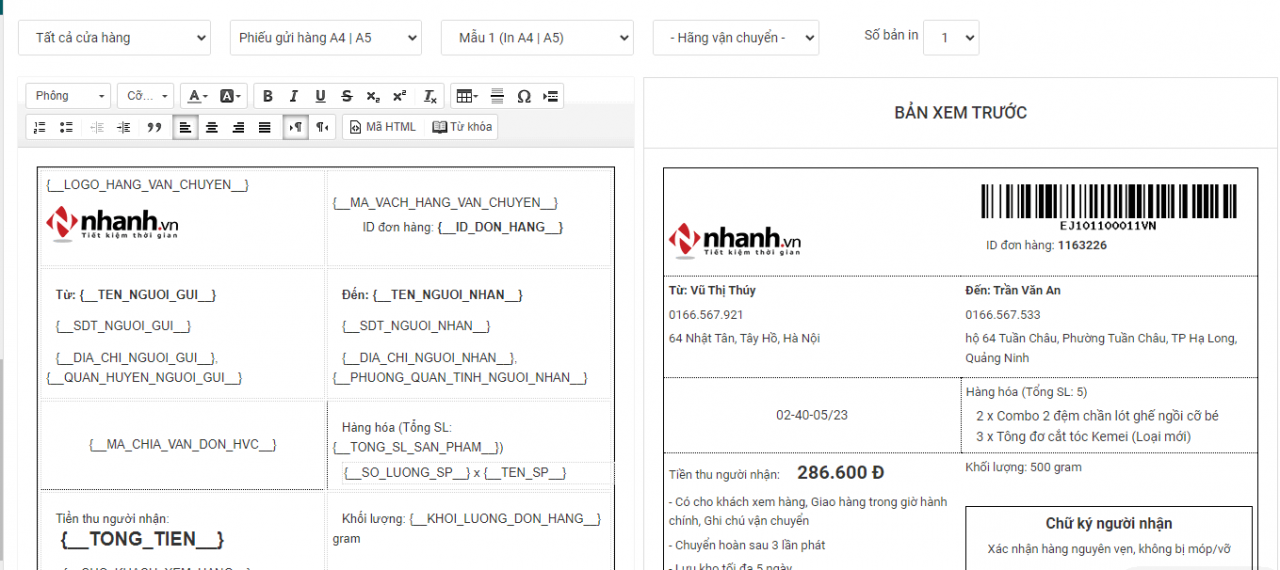Viewport: 1280px width, 570px height.
Task: Click the {__KHOI_LUONG_DON_HANG__} weight placeholder
Action: click(x=505, y=519)
